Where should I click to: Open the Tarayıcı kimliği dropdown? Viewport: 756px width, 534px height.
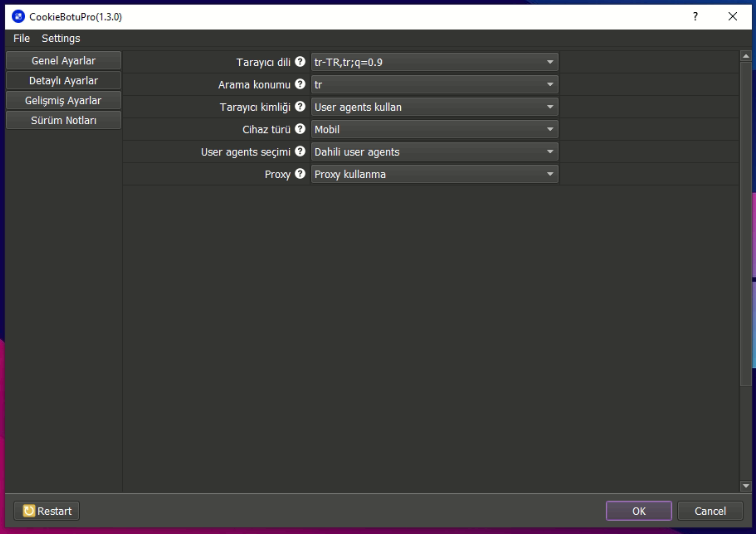(x=434, y=107)
